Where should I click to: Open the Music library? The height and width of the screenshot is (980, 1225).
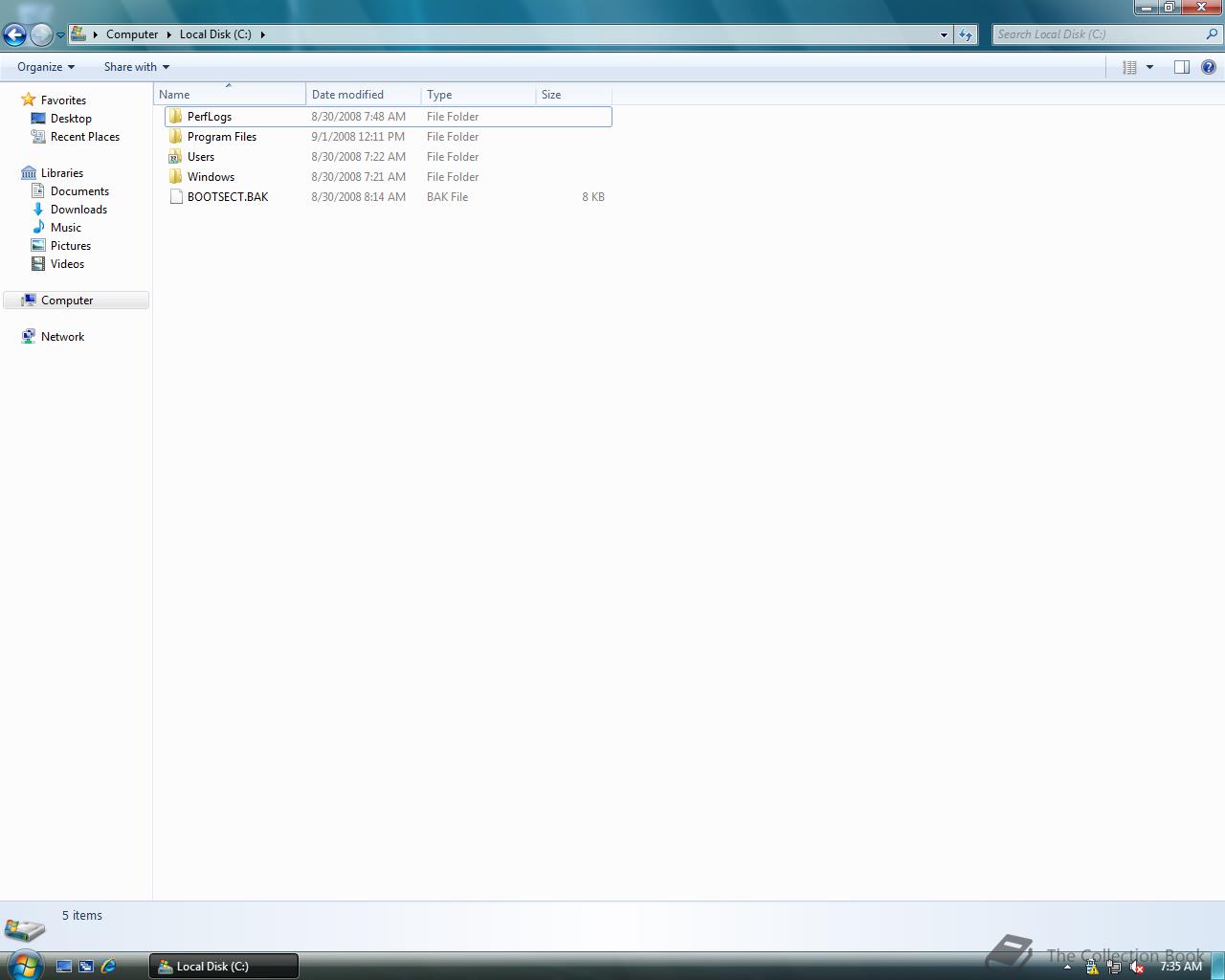pyautogui.click(x=66, y=228)
